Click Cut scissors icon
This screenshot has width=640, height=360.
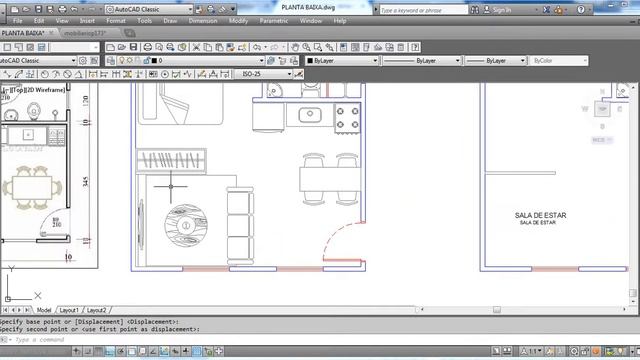pos(196,47)
